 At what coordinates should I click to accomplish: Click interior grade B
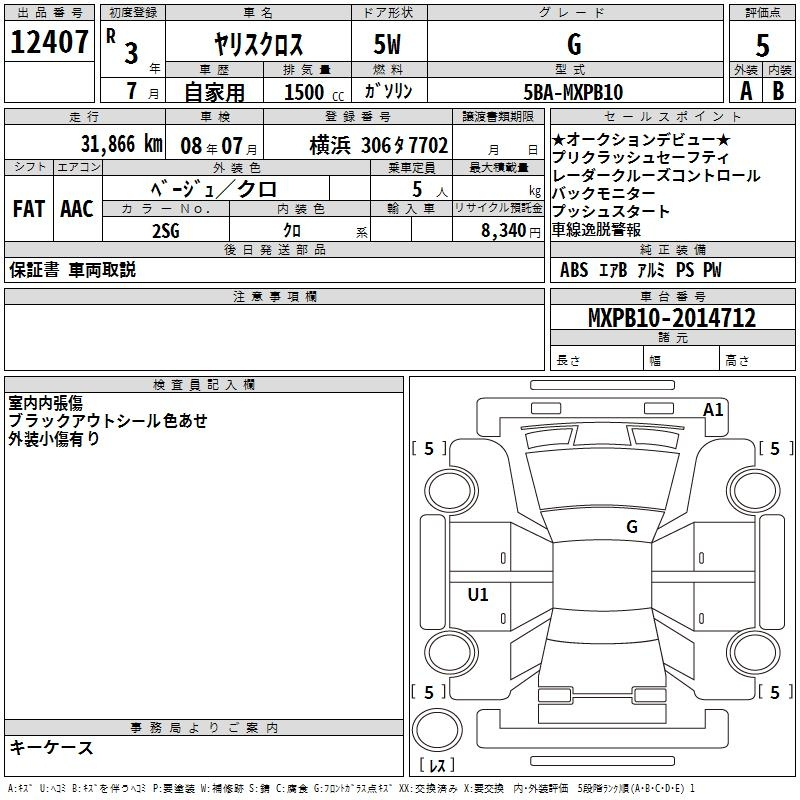point(778,91)
